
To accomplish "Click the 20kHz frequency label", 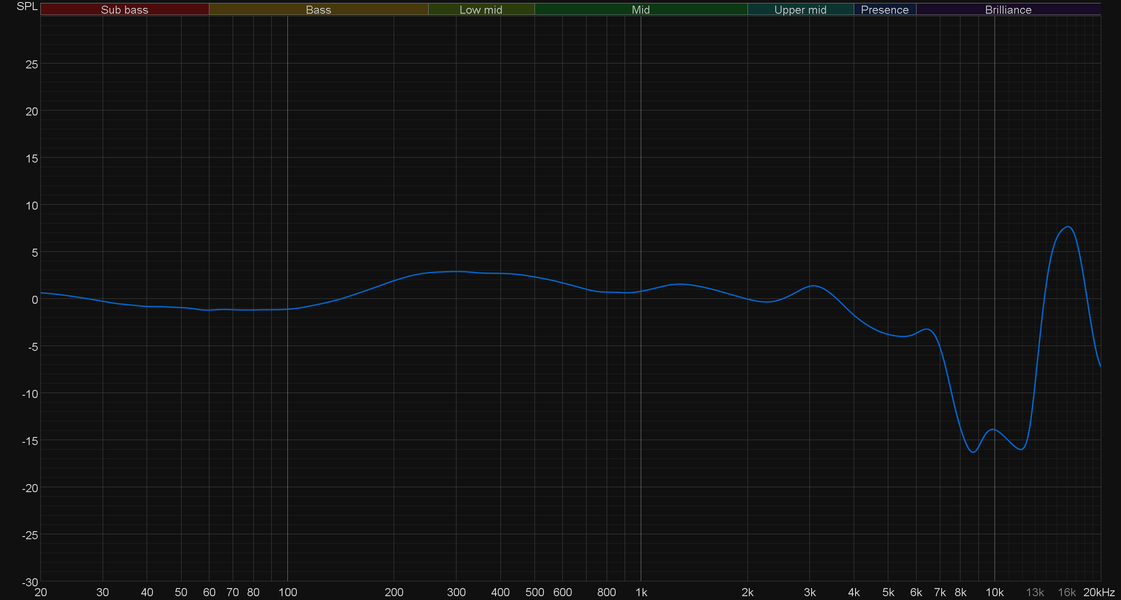I will (x=1099, y=592).
